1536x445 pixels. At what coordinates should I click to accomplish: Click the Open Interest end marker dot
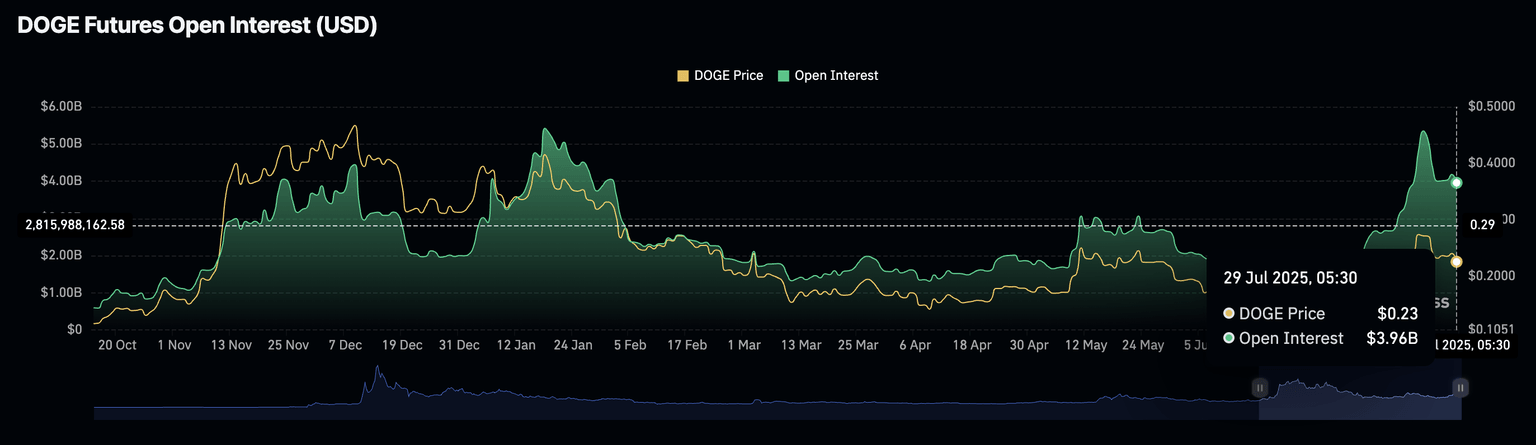[1457, 183]
